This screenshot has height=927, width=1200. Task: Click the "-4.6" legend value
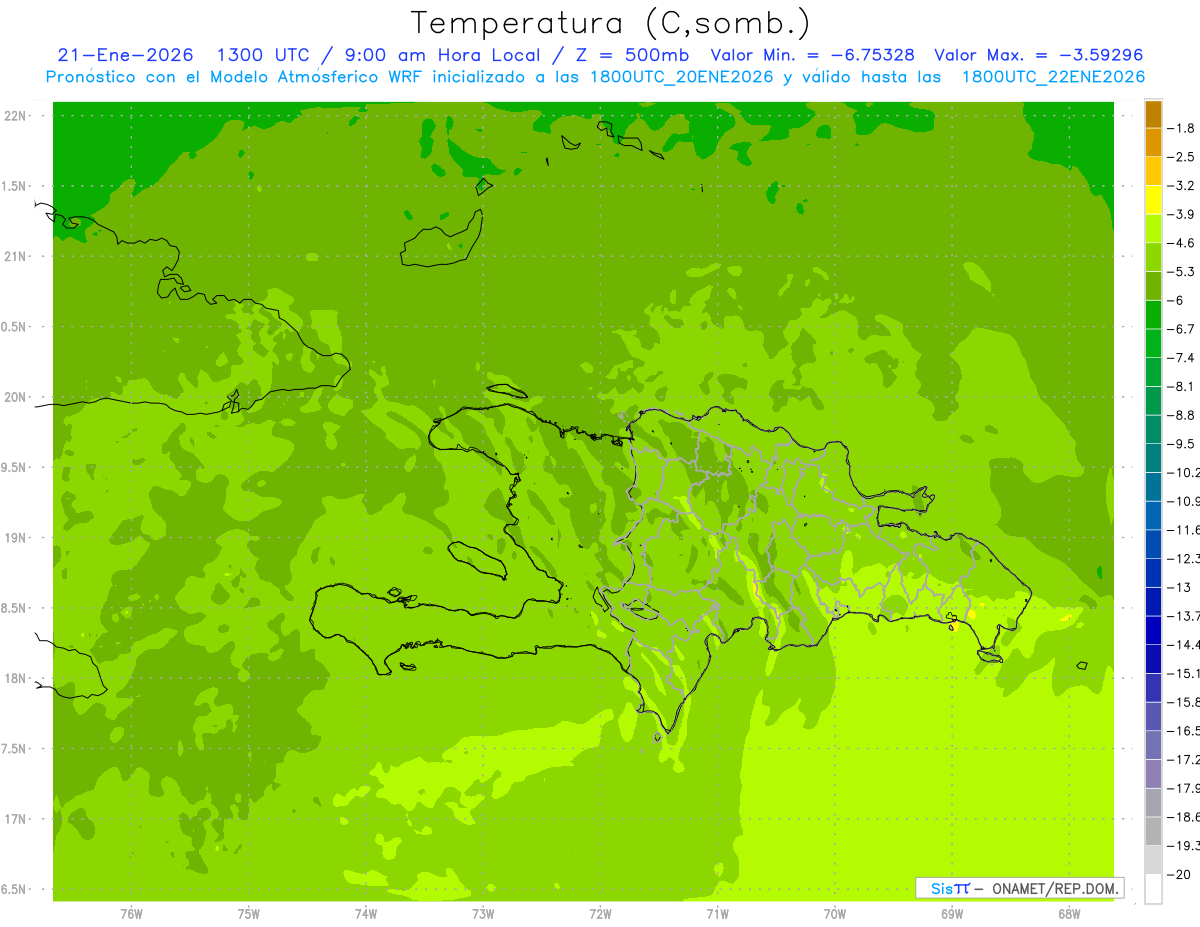point(1181,243)
